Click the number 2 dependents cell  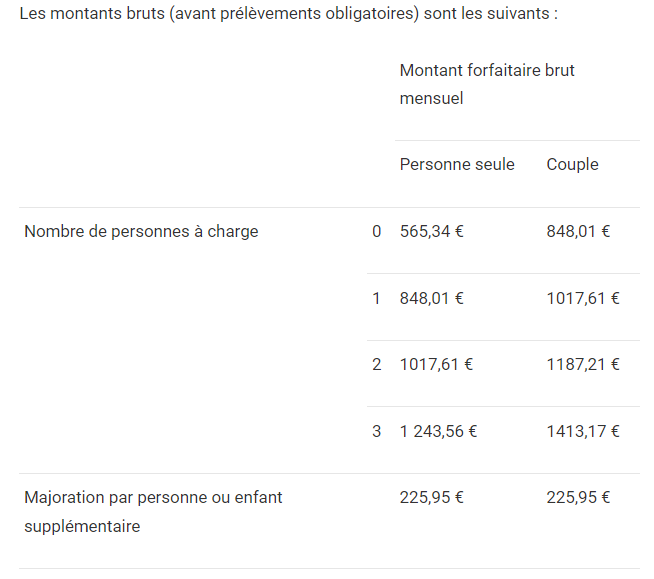[x=377, y=364]
